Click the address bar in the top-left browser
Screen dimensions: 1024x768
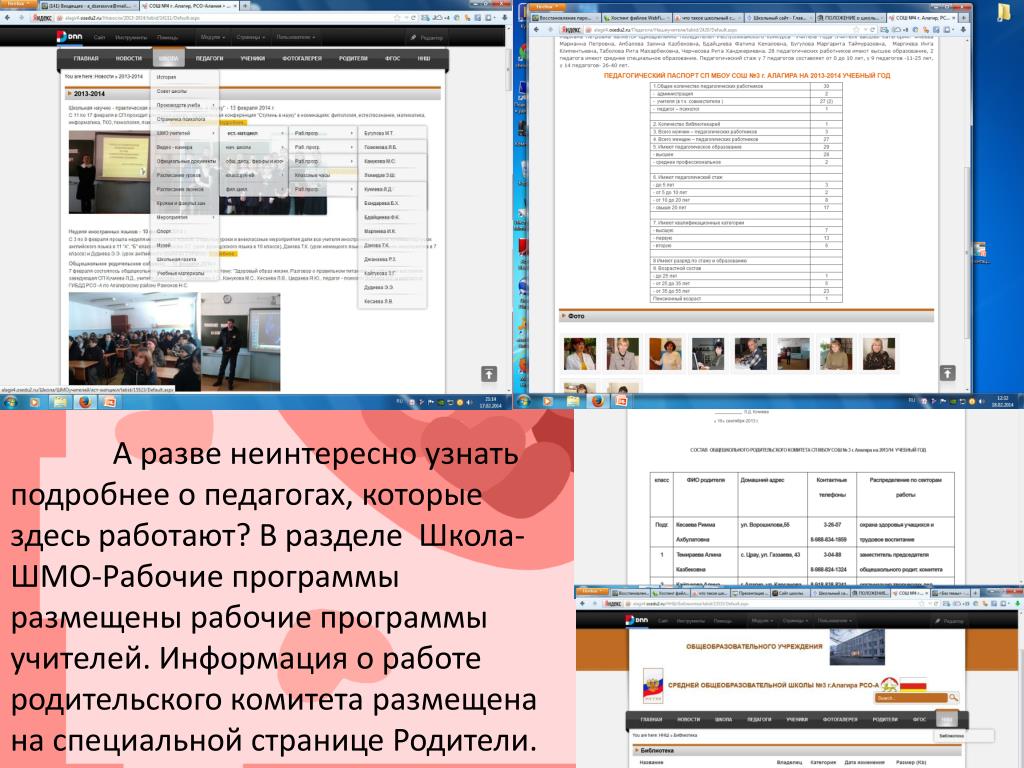click(225, 18)
